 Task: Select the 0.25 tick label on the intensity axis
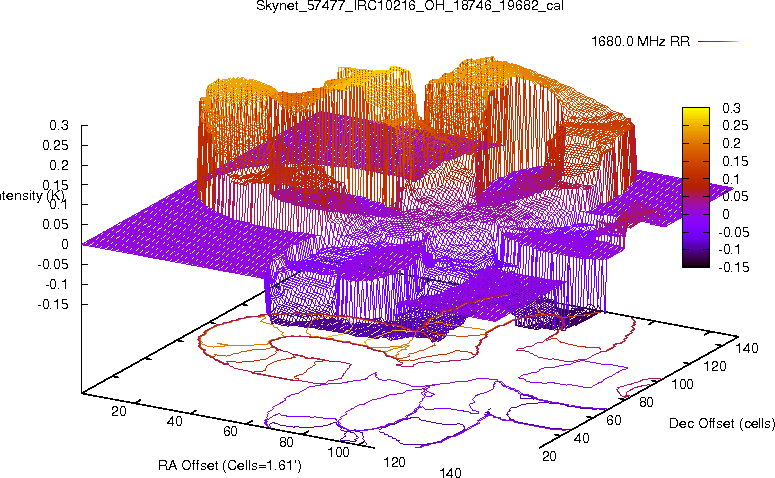[x=55, y=145]
